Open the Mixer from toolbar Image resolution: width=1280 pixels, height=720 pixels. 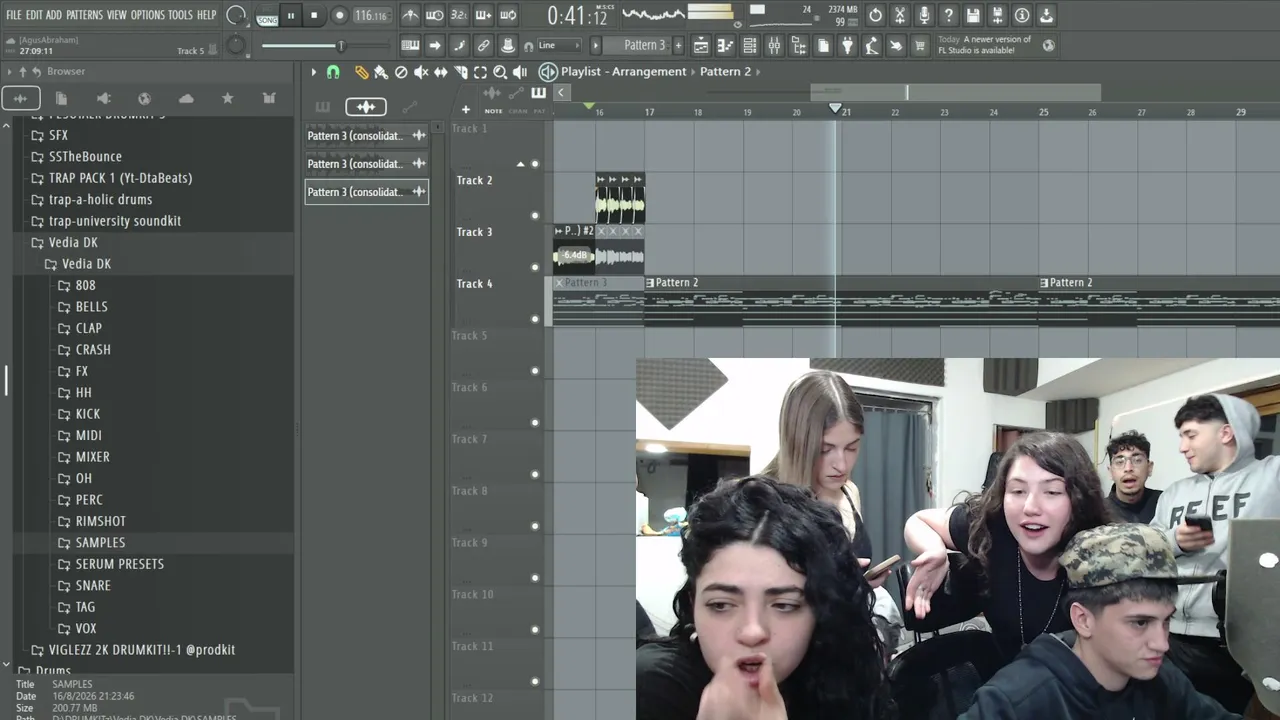[774, 45]
